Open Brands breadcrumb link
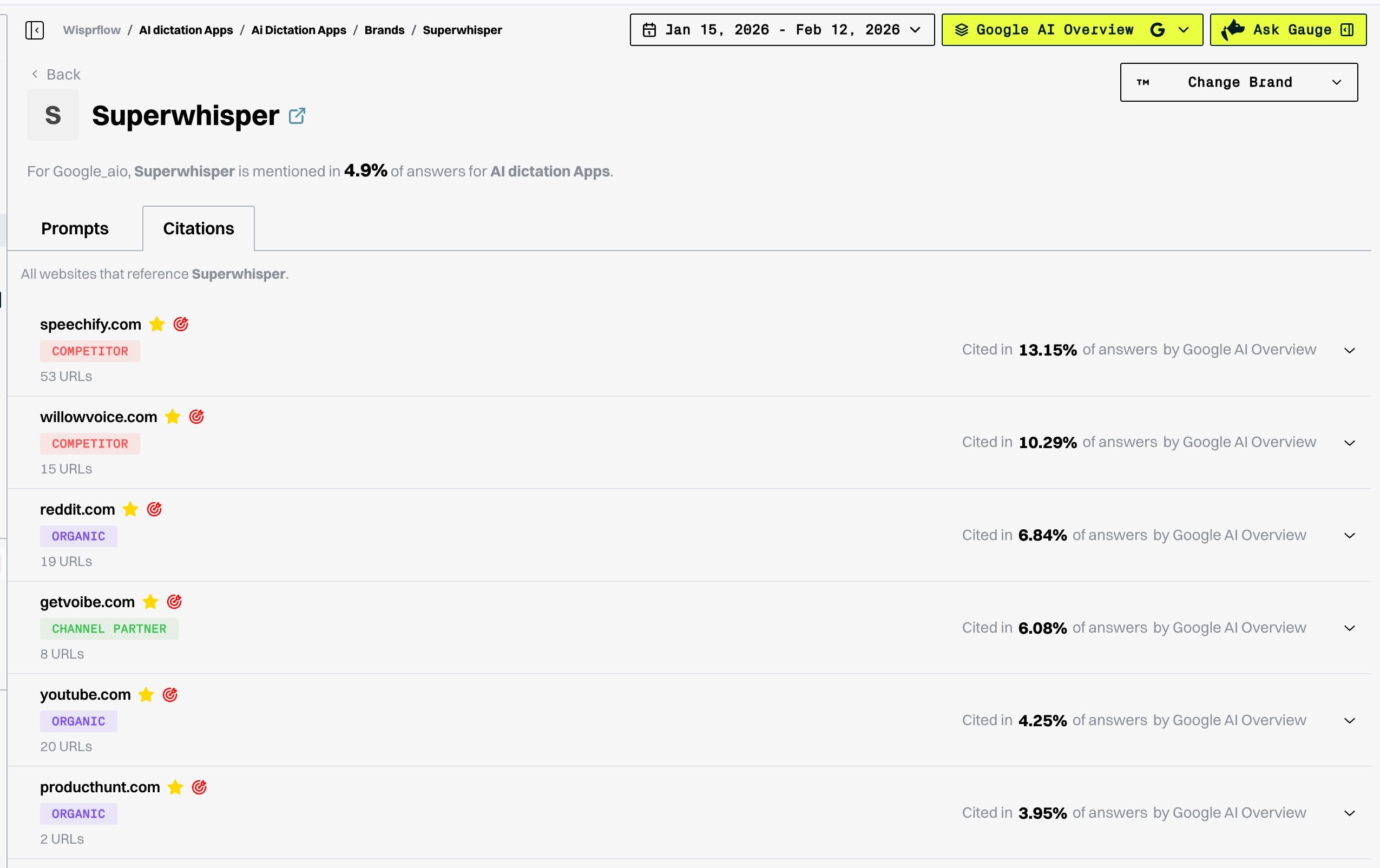This screenshot has height=868, width=1380. [x=384, y=30]
